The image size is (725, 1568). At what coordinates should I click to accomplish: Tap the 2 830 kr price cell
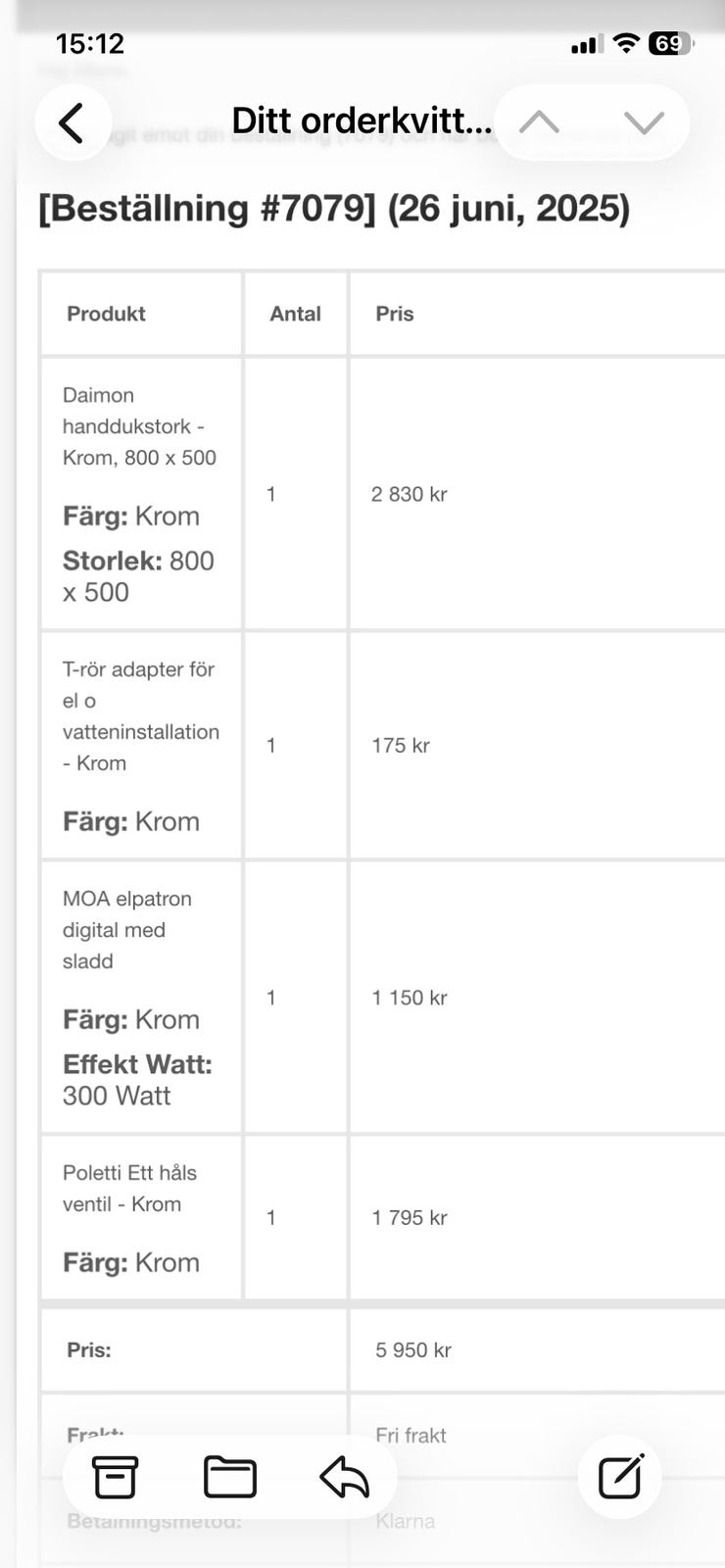point(409,494)
